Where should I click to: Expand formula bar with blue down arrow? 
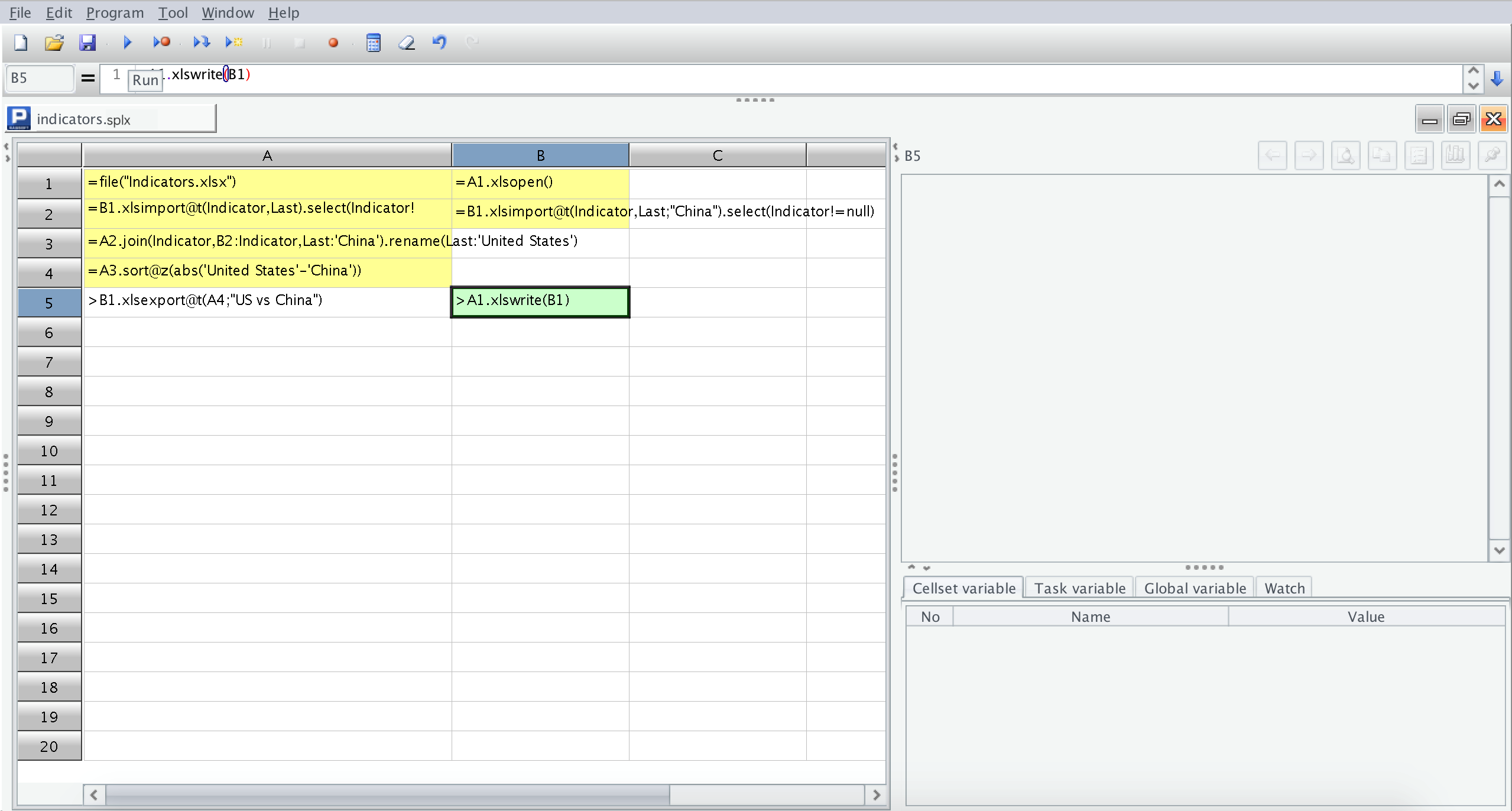tap(1497, 79)
